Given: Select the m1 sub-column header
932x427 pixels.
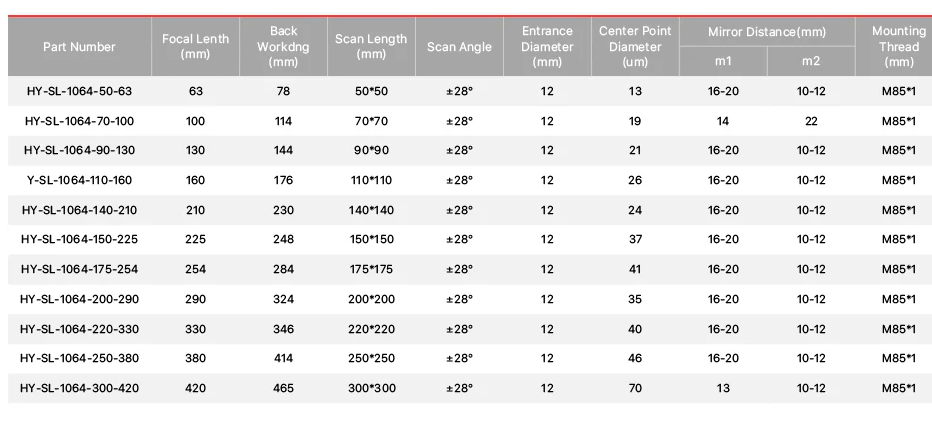Looking at the screenshot, I should [723, 61].
